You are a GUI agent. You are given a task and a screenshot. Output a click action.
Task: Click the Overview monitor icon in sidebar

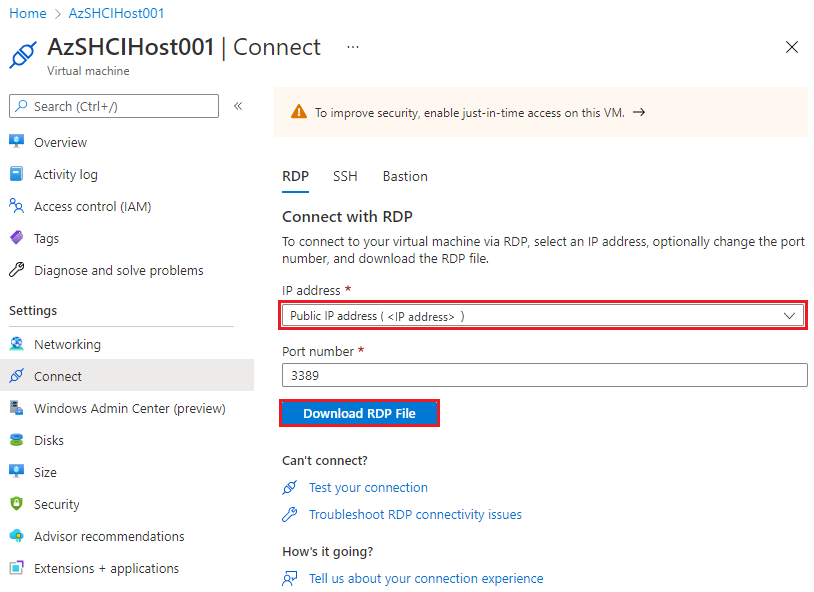click(17, 142)
